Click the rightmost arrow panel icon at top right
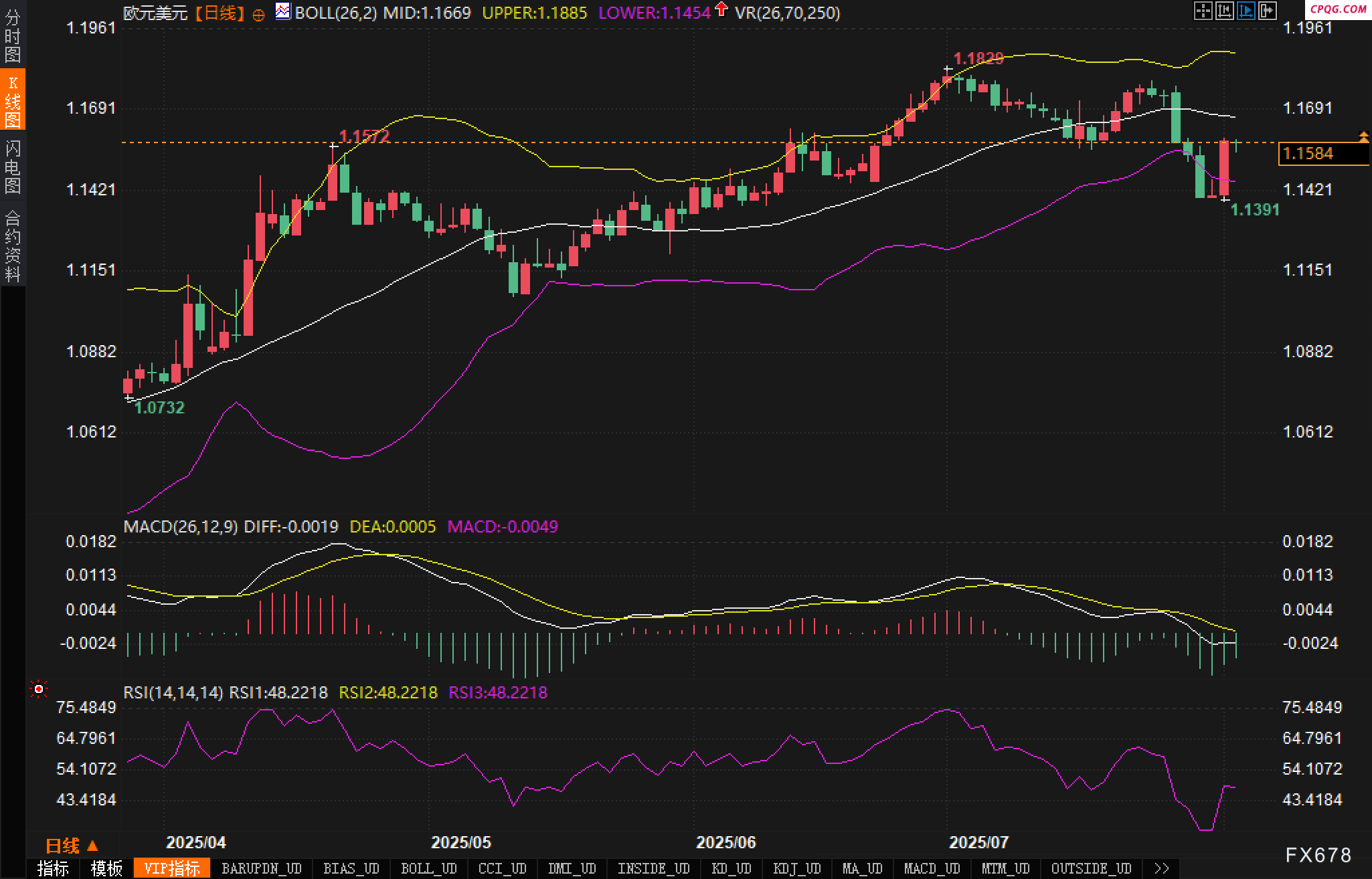The image size is (1372, 879). [1267, 10]
